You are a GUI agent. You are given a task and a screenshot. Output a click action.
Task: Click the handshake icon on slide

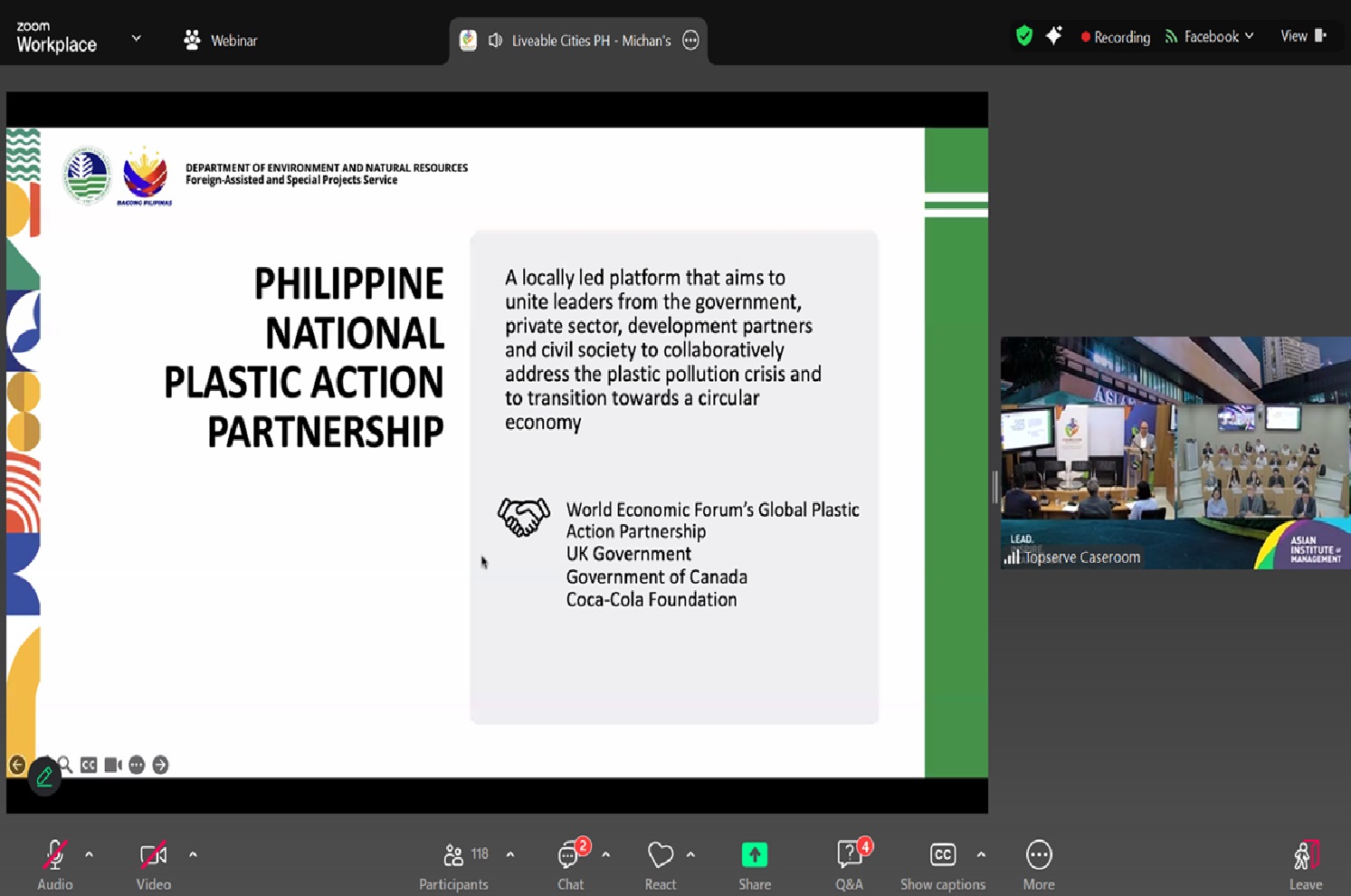524,518
